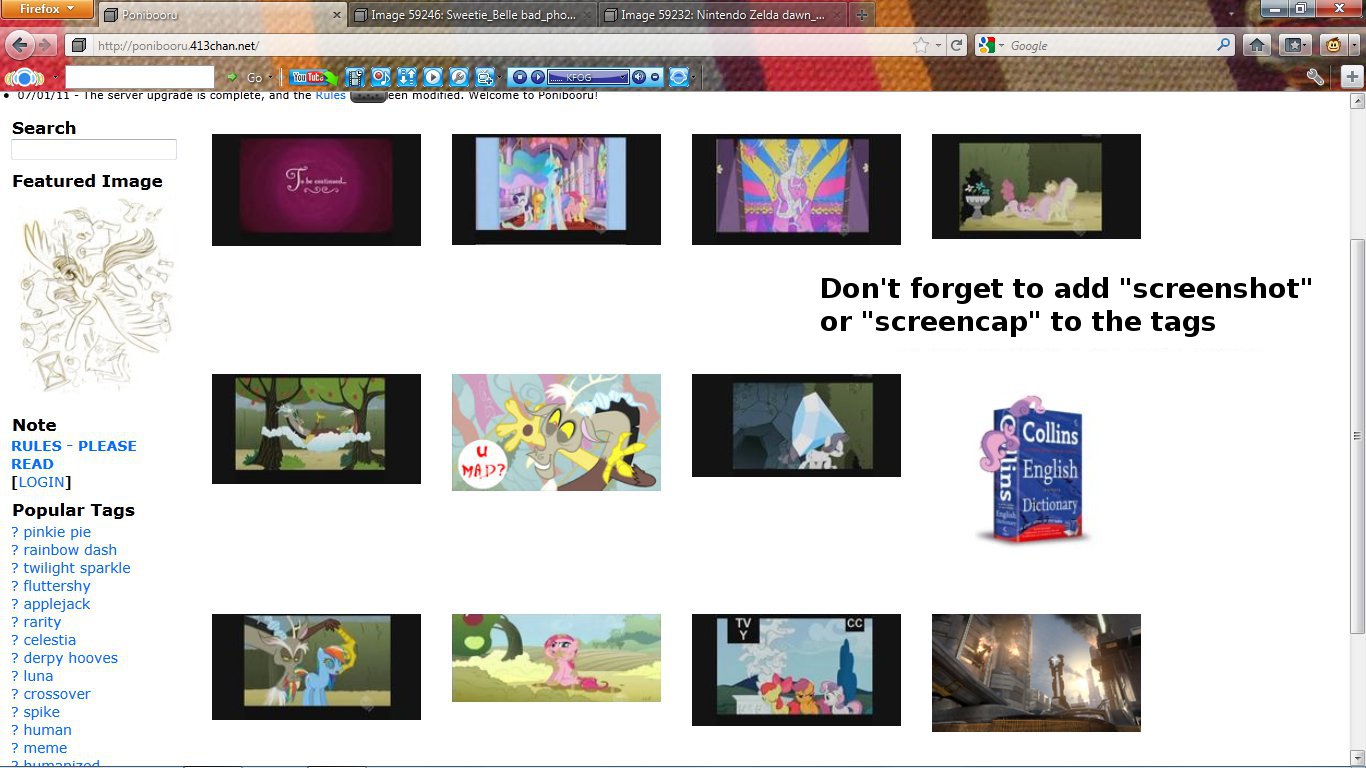Click the LOGIN link
Image resolution: width=1366 pixels, height=768 pixels.
(x=42, y=482)
